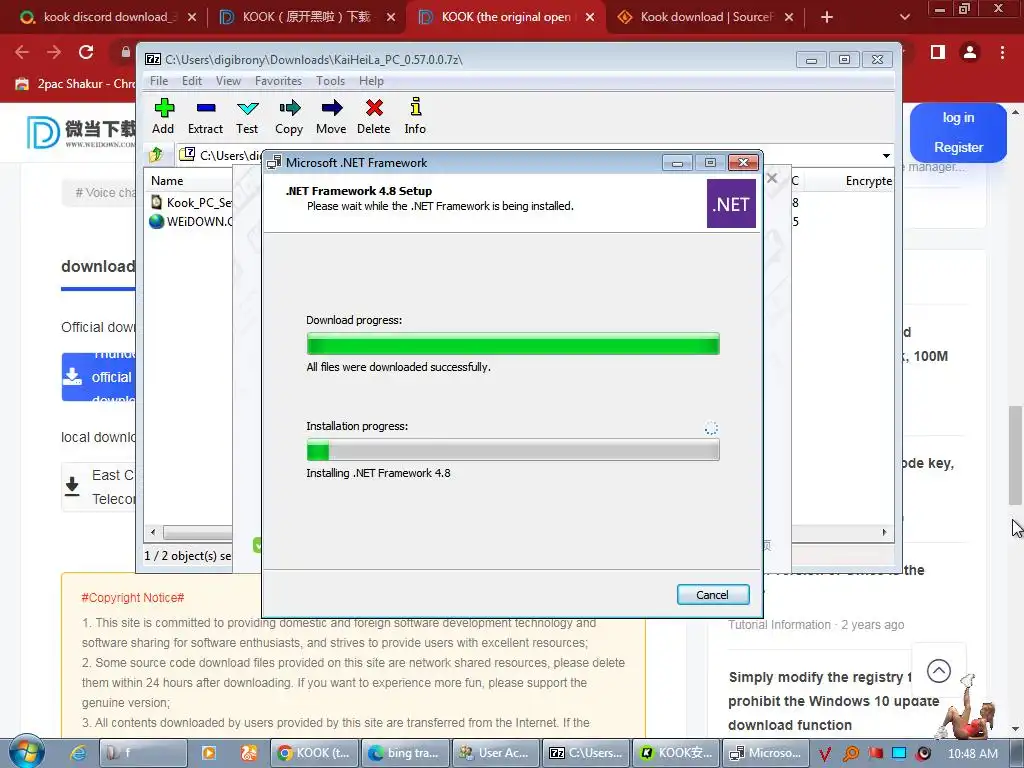Click the Register button on webpage
The image size is (1024, 768).
(x=958, y=148)
